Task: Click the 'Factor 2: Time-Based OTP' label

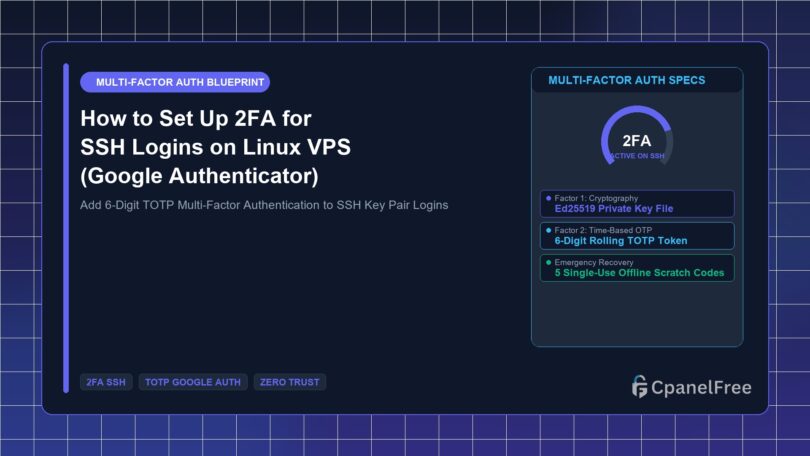Action: pyautogui.click(x=603, y=230)
